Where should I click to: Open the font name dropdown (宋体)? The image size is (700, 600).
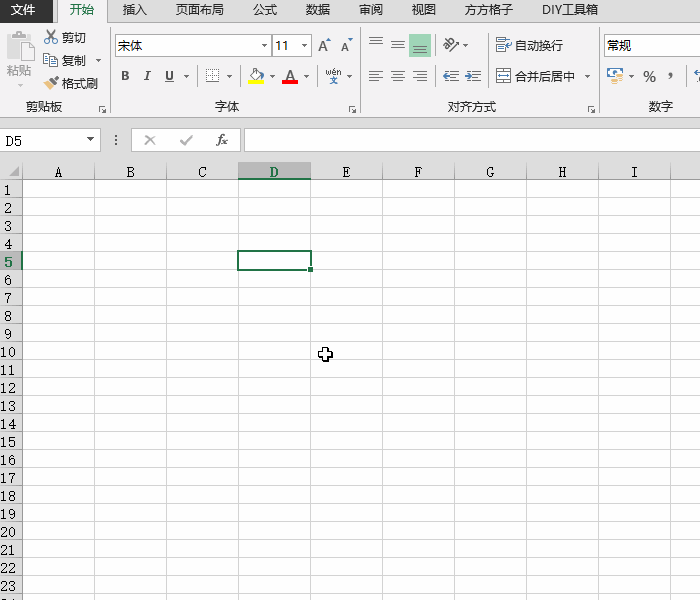[264, 46]
